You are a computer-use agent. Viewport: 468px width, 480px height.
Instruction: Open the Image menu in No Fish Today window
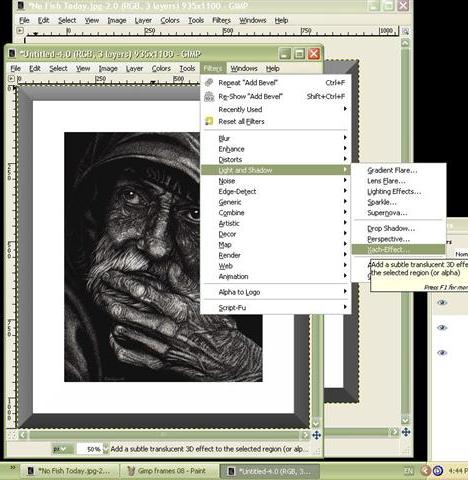click(x=117, y=20)
